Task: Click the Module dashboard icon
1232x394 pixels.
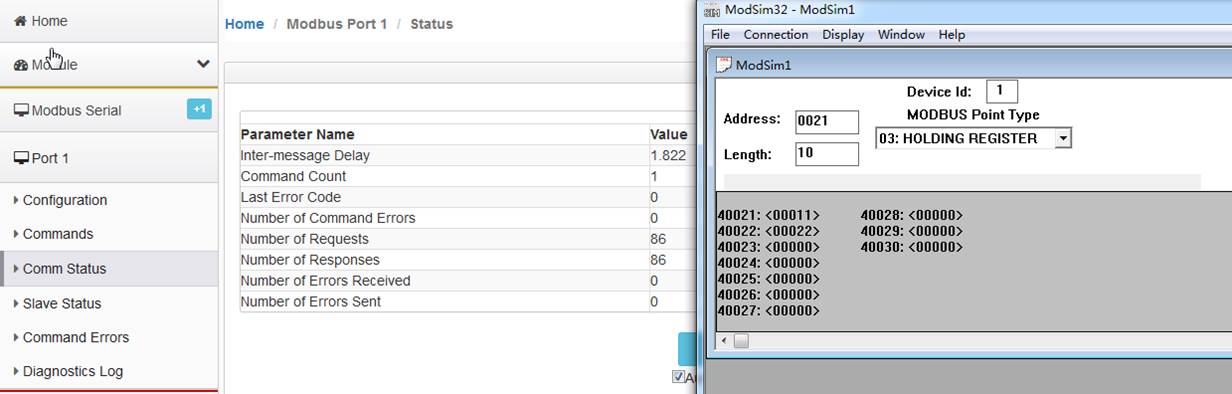Action: (x=21, y=65)
